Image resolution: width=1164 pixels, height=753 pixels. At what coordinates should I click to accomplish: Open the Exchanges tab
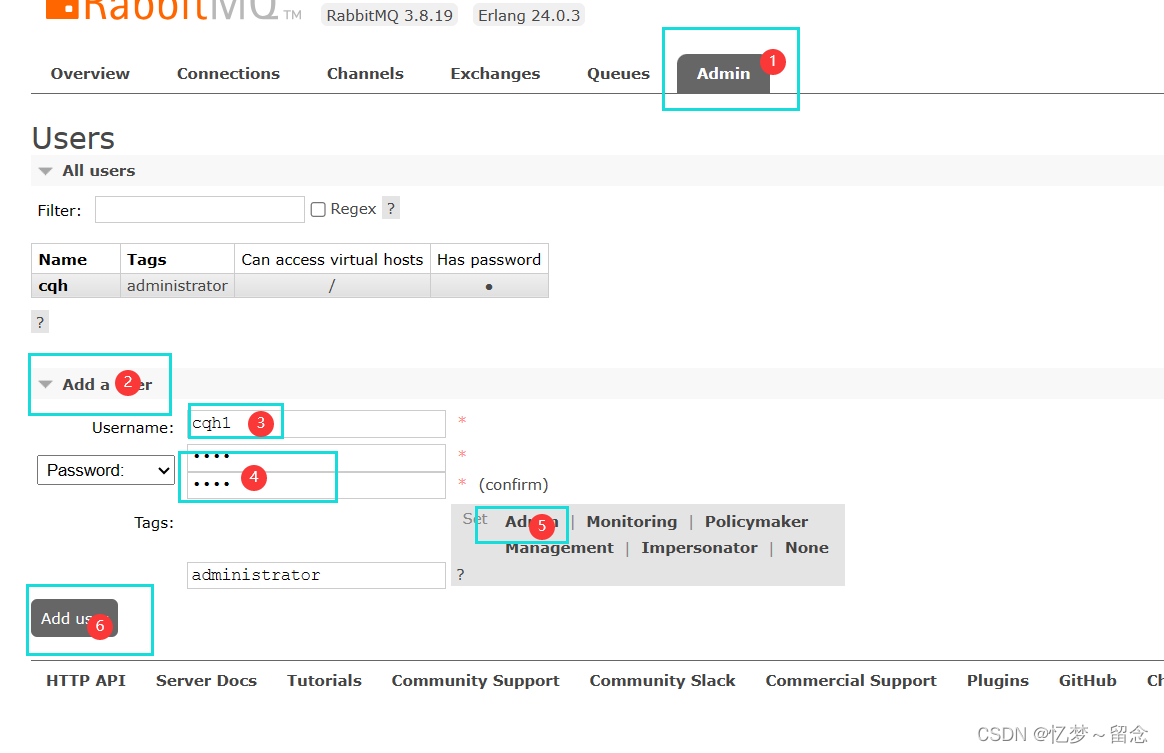(x=495, y=73)
